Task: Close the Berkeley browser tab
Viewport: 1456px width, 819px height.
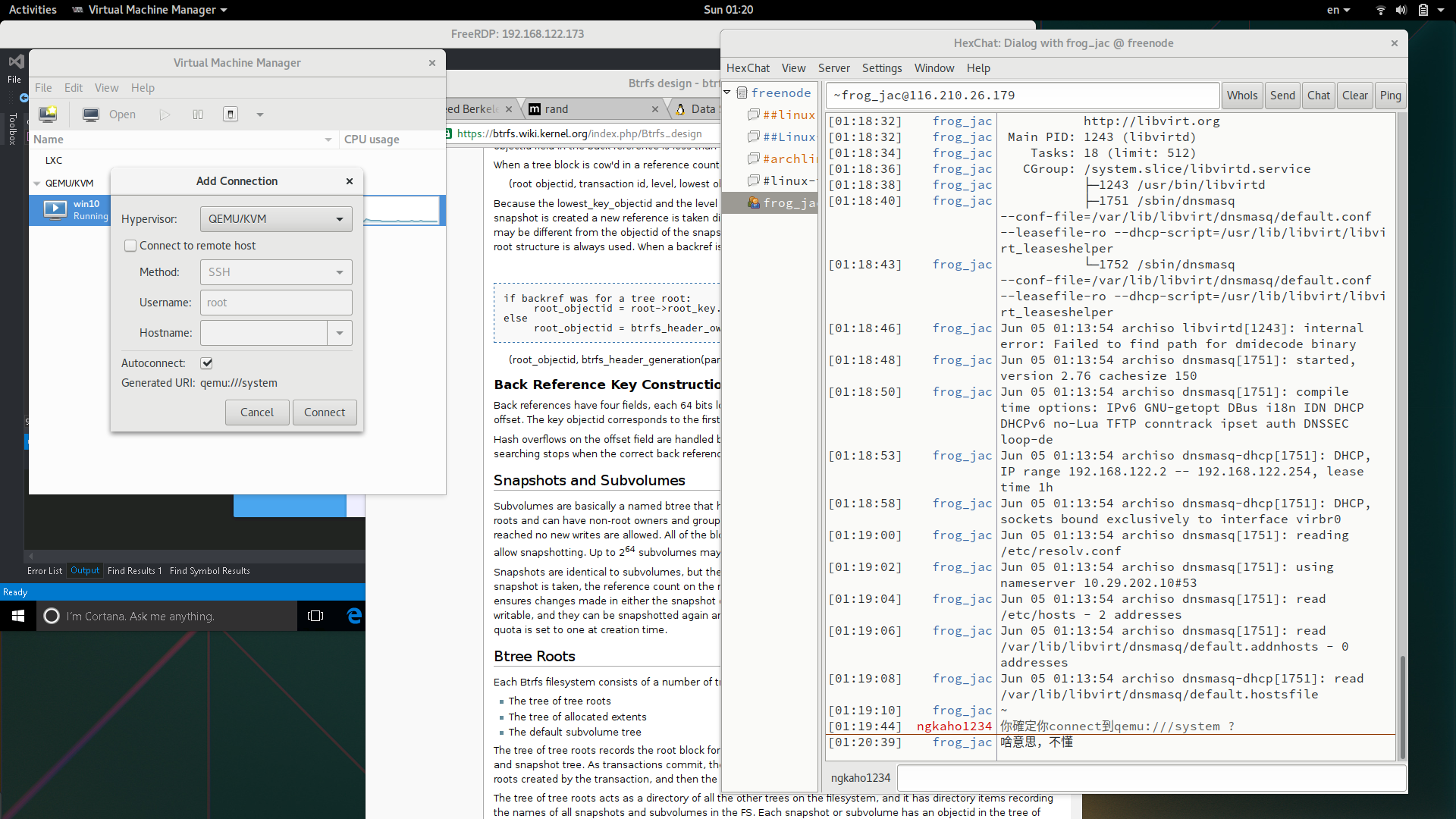Action: pyautogui.click(x=509, y=109)
